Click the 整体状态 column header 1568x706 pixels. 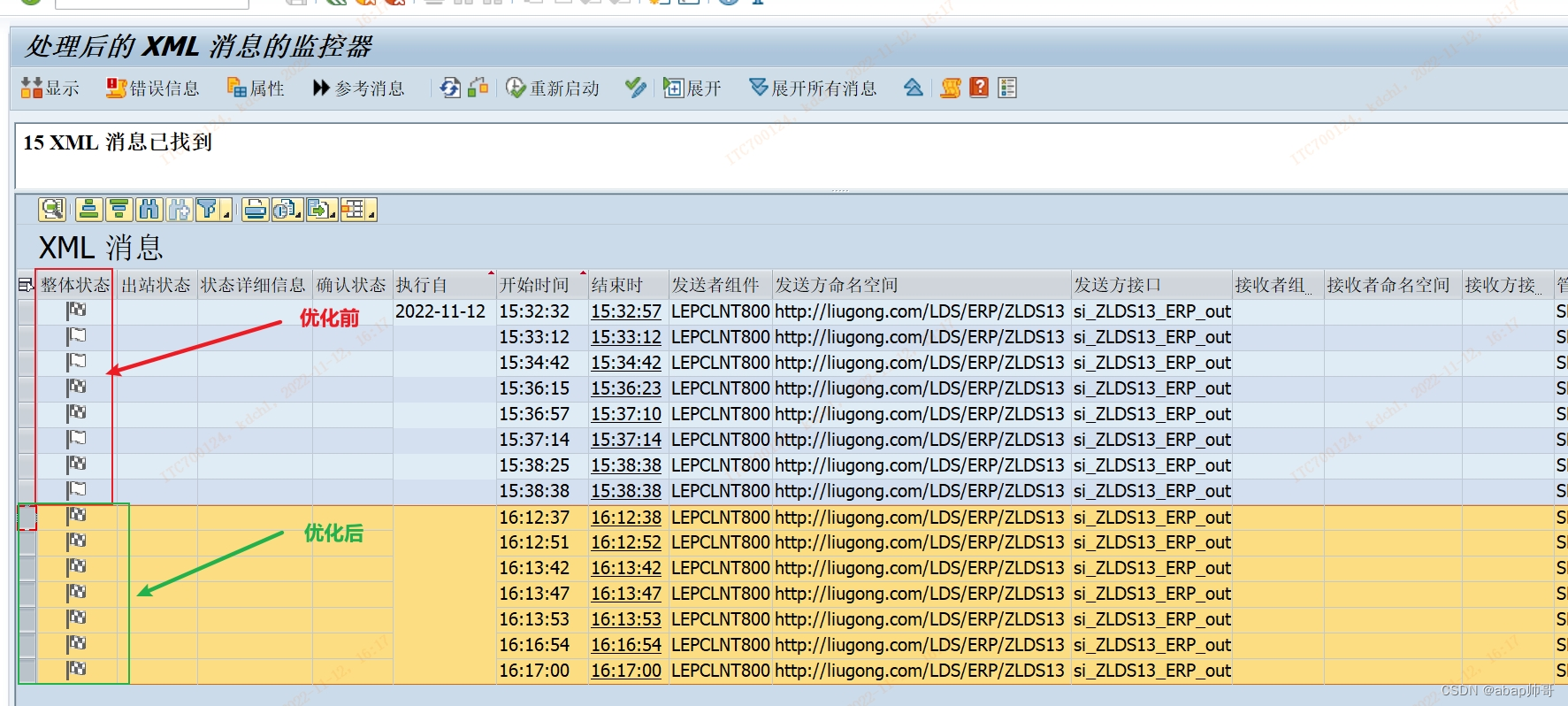pos(75,285)
